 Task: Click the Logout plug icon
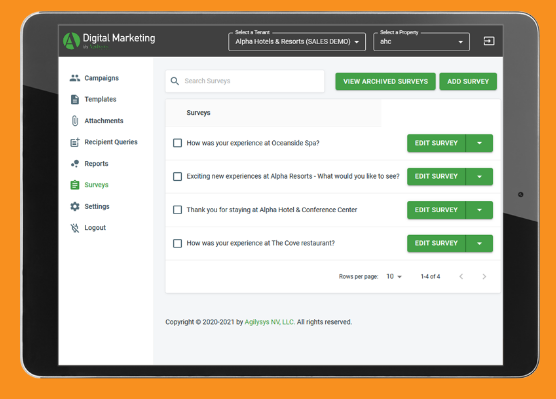(x=75, y=228)
